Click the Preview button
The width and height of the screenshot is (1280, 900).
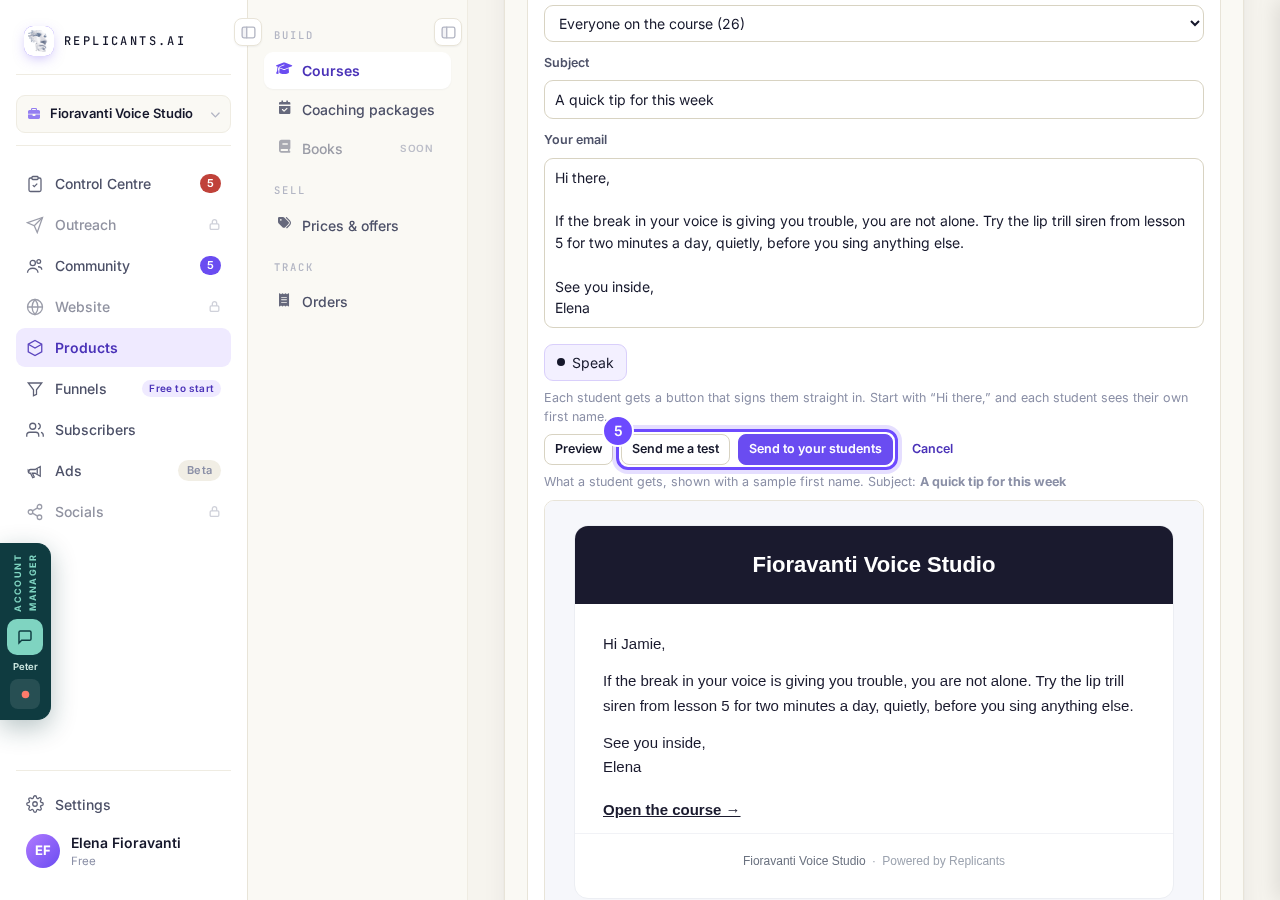point(578,449)
